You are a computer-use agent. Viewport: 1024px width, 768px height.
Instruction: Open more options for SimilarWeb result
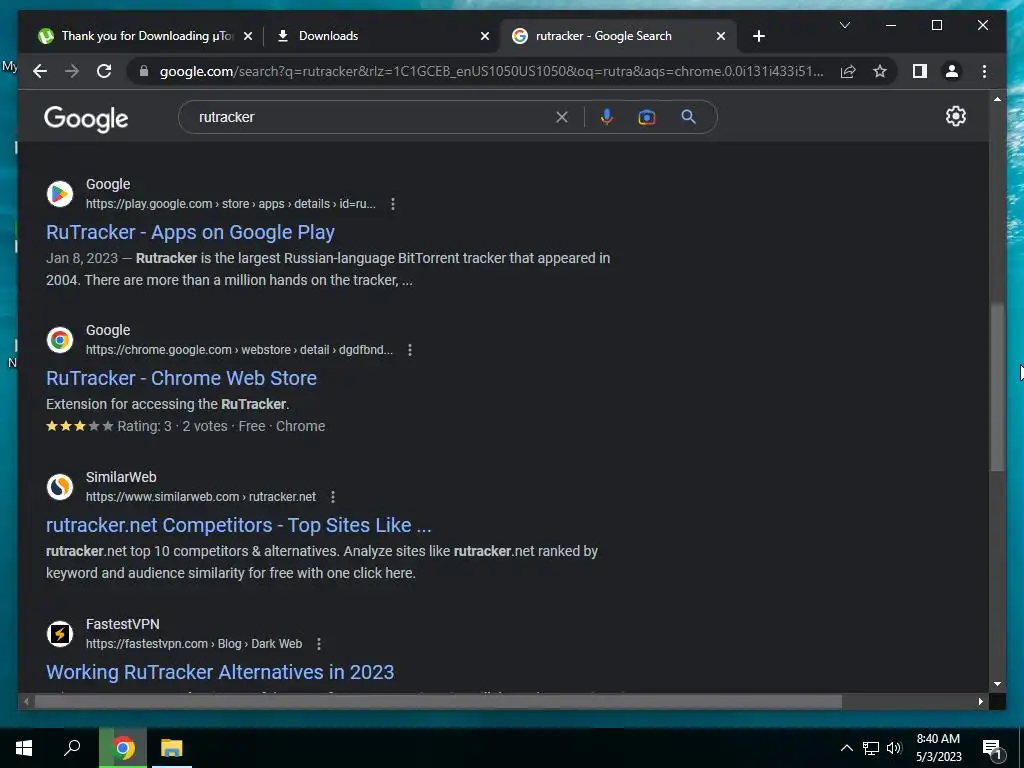(332, 497)
